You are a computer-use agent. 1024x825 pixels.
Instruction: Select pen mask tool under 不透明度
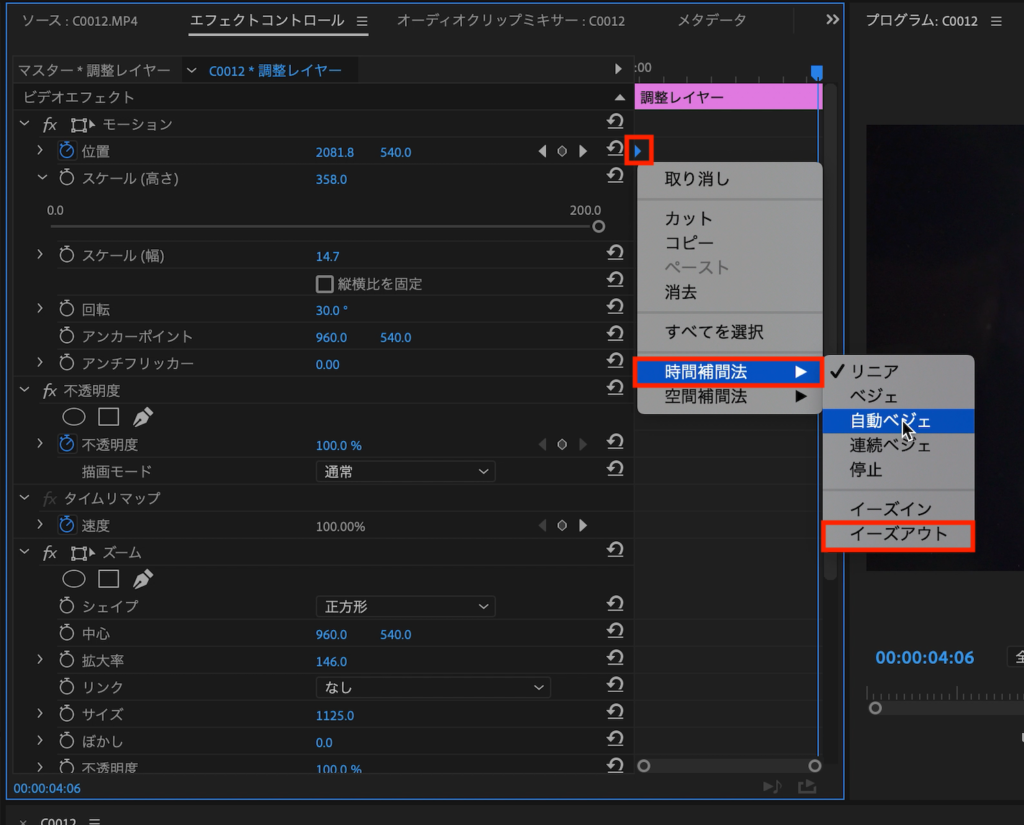click(143, 417)
